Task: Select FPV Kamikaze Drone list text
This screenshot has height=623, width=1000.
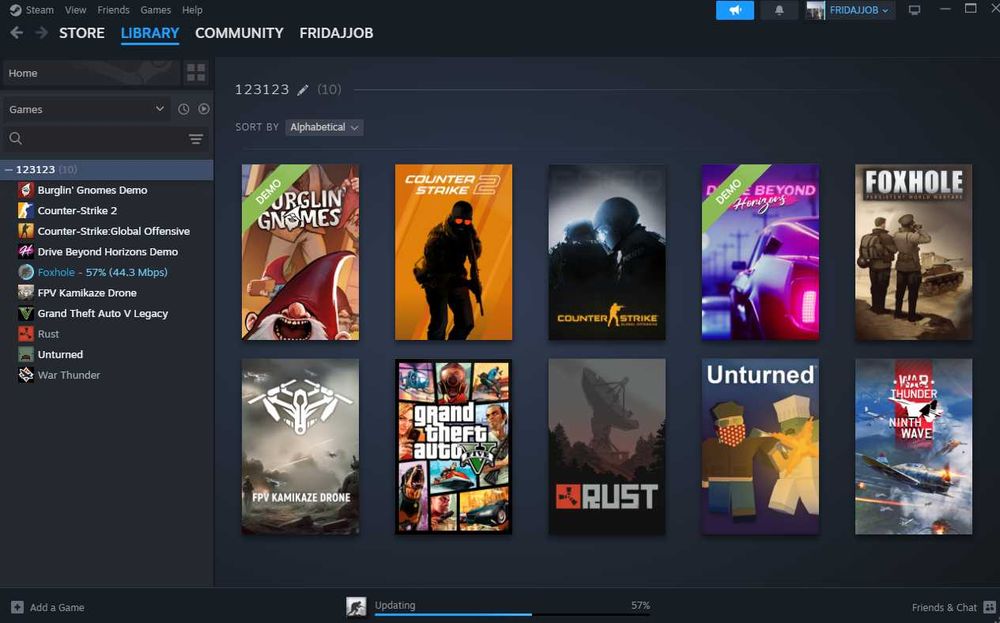Action: click(x=87, y=293)
